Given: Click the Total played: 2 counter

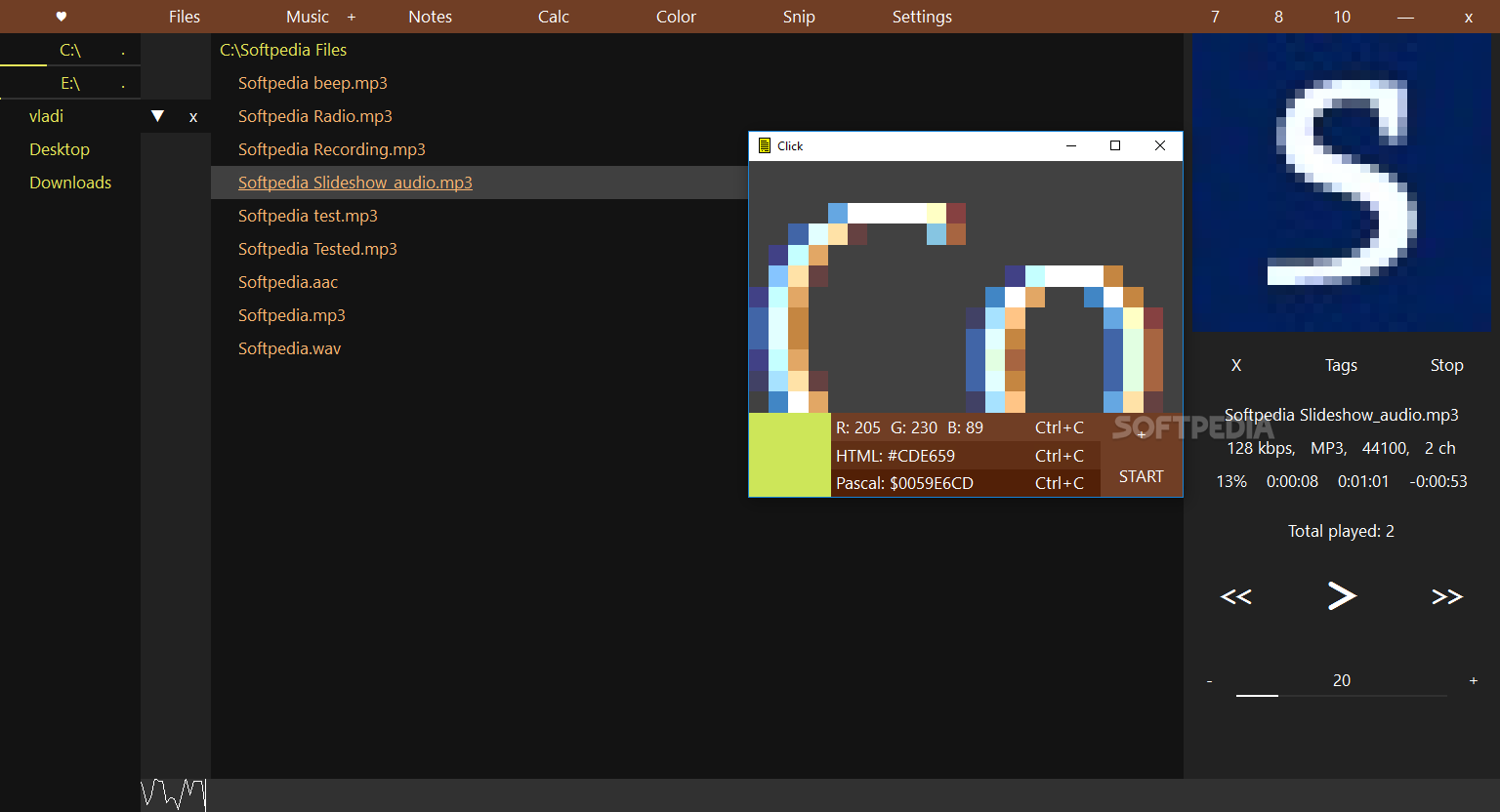Looking at the screenshot, I should pos(1341,531).
